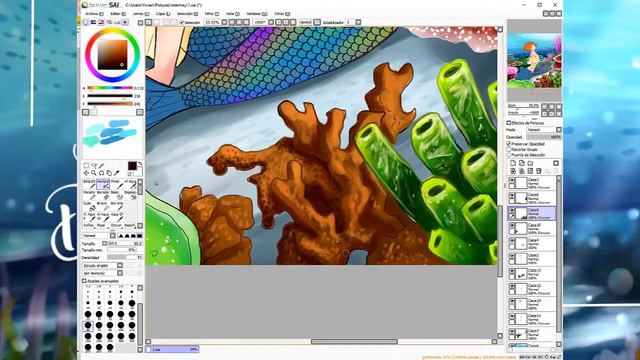Show the color mixer panel icon
640x360 pixels.
[x=109, y=22]
